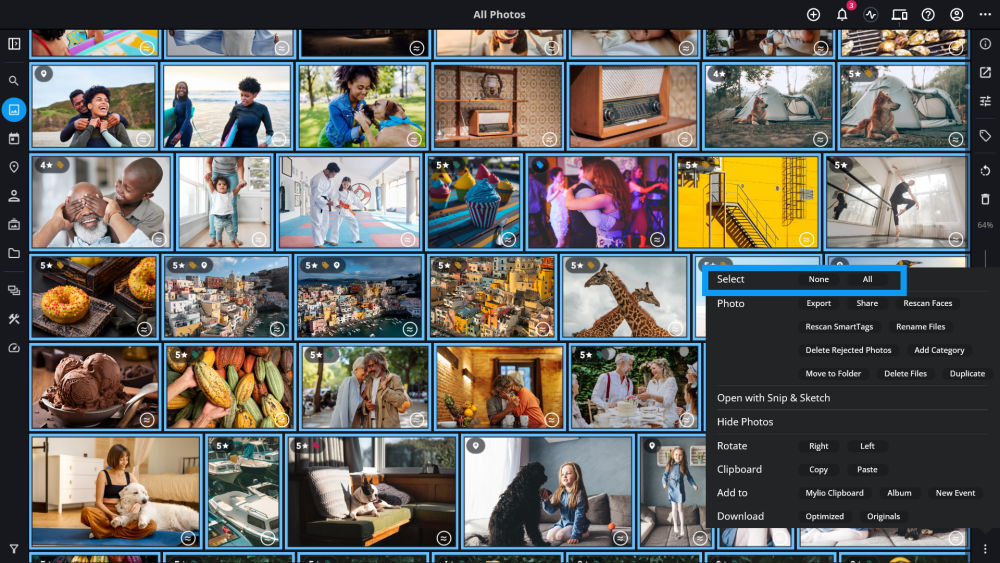The height and width of the screenshot is (563, 1000).
Task: Rotate Right from the menu
Action: pyautogui.click(x=818, y=446)
